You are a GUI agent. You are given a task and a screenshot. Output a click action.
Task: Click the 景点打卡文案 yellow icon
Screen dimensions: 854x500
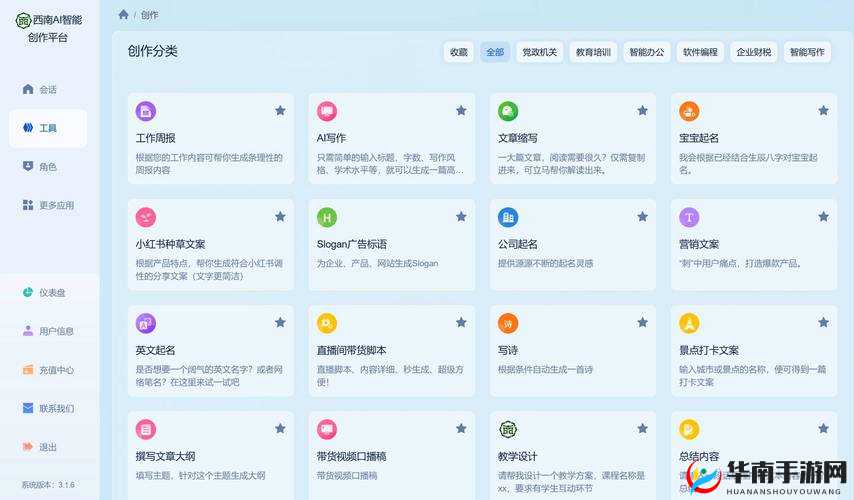pyautogui.click(x=689, y=324)
